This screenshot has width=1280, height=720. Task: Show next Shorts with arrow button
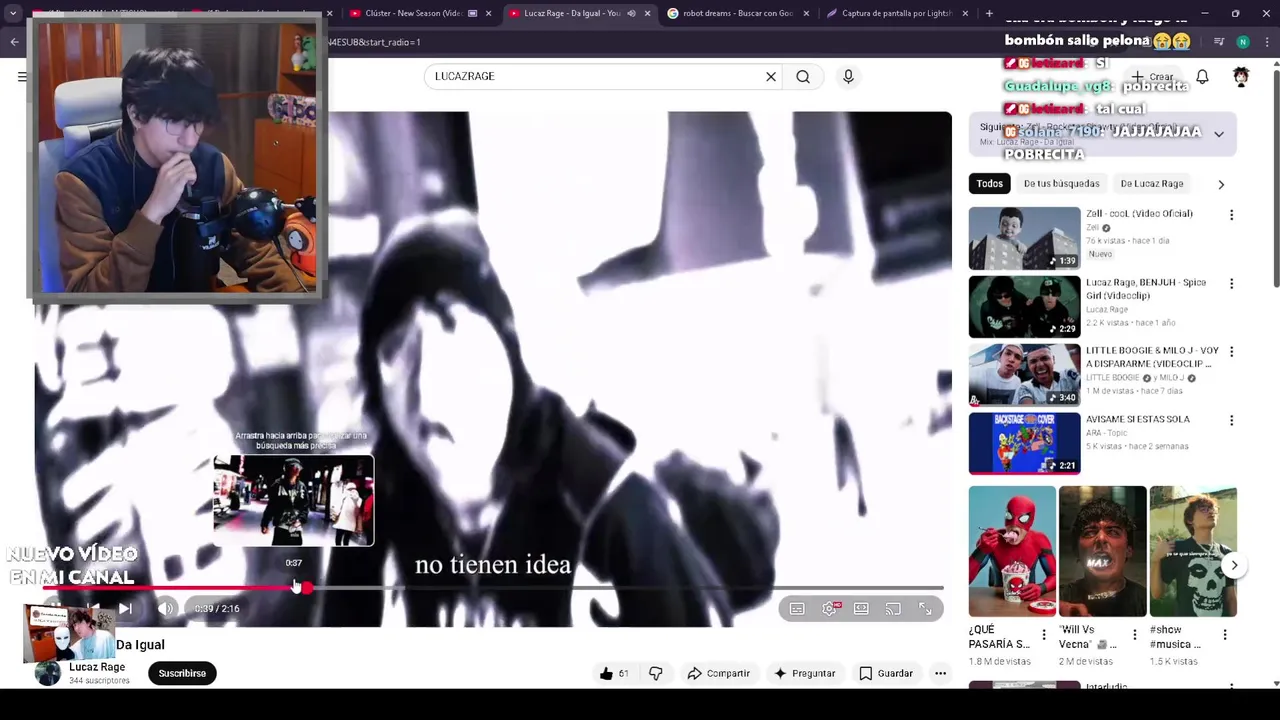pos(1234,565)
